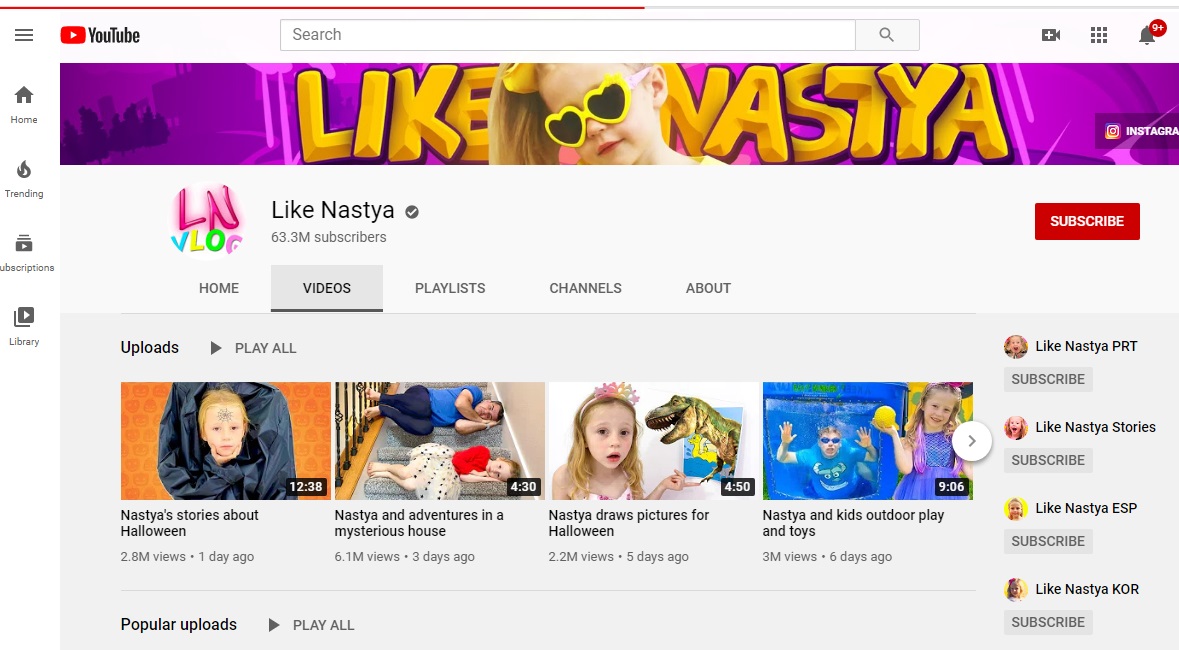Subscribe to Like Nastya with red button
Image resolution: width=1179 pixels, height=650 pixels.
point(1087,221)
